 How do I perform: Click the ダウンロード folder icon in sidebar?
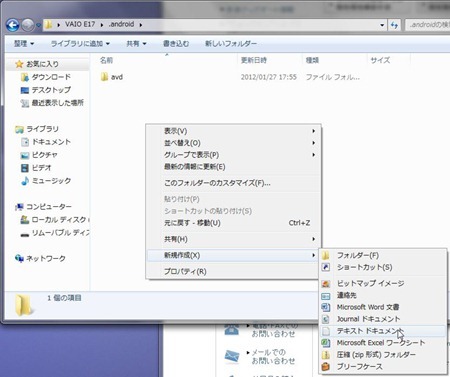(25, 77)
